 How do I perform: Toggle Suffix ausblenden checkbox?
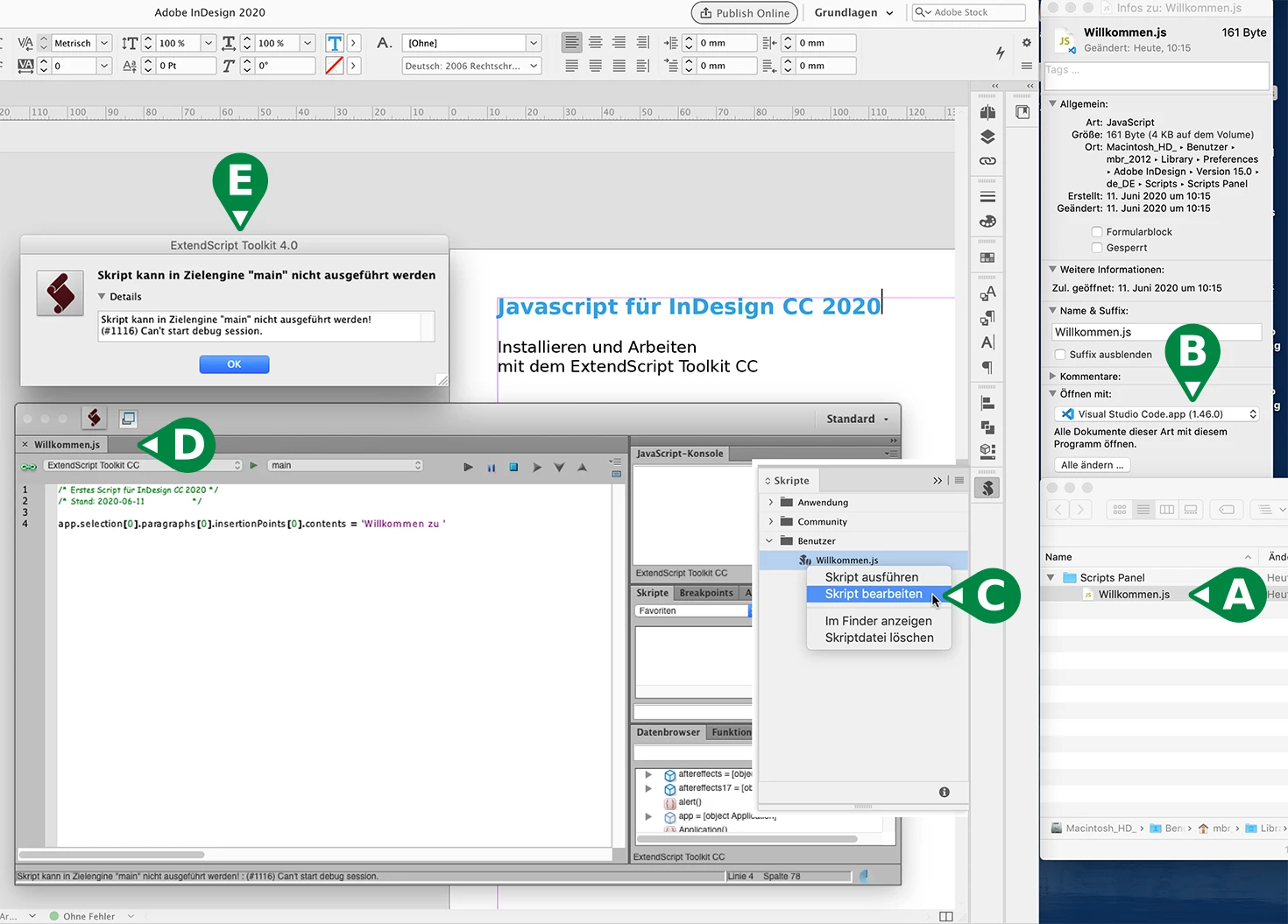click(1060, 355)
